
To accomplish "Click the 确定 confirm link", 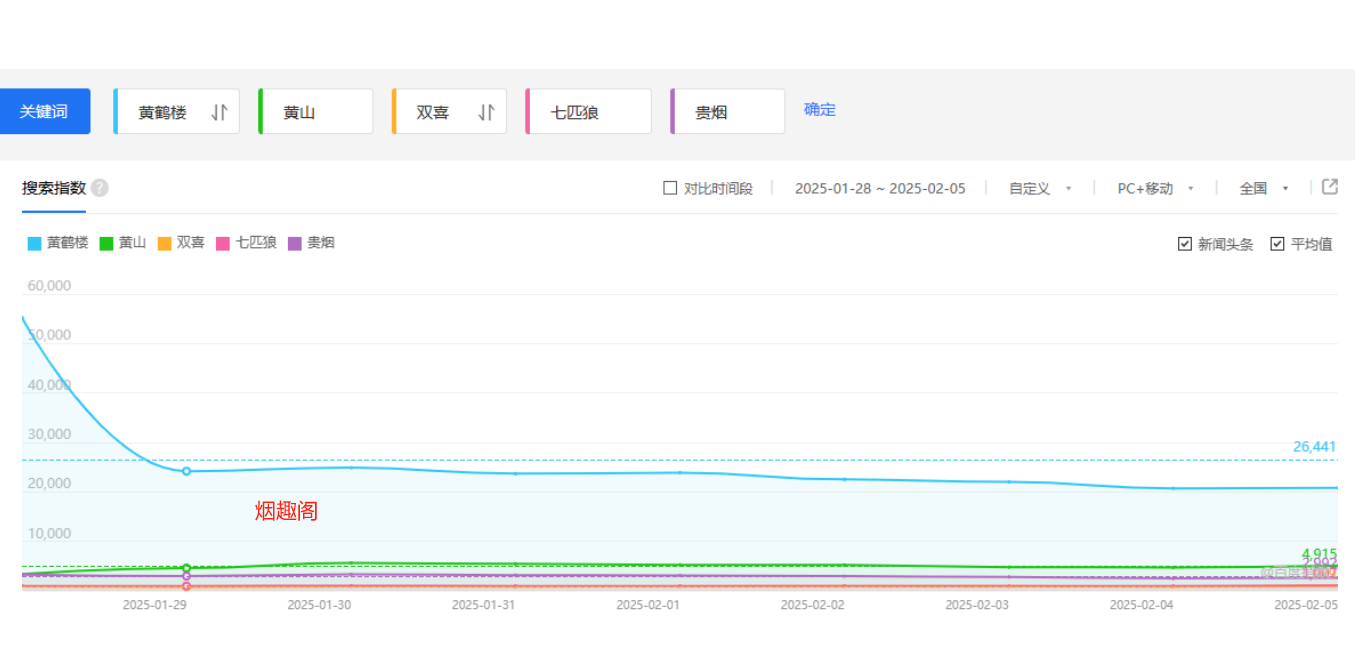I will click(x=820, y=110).
